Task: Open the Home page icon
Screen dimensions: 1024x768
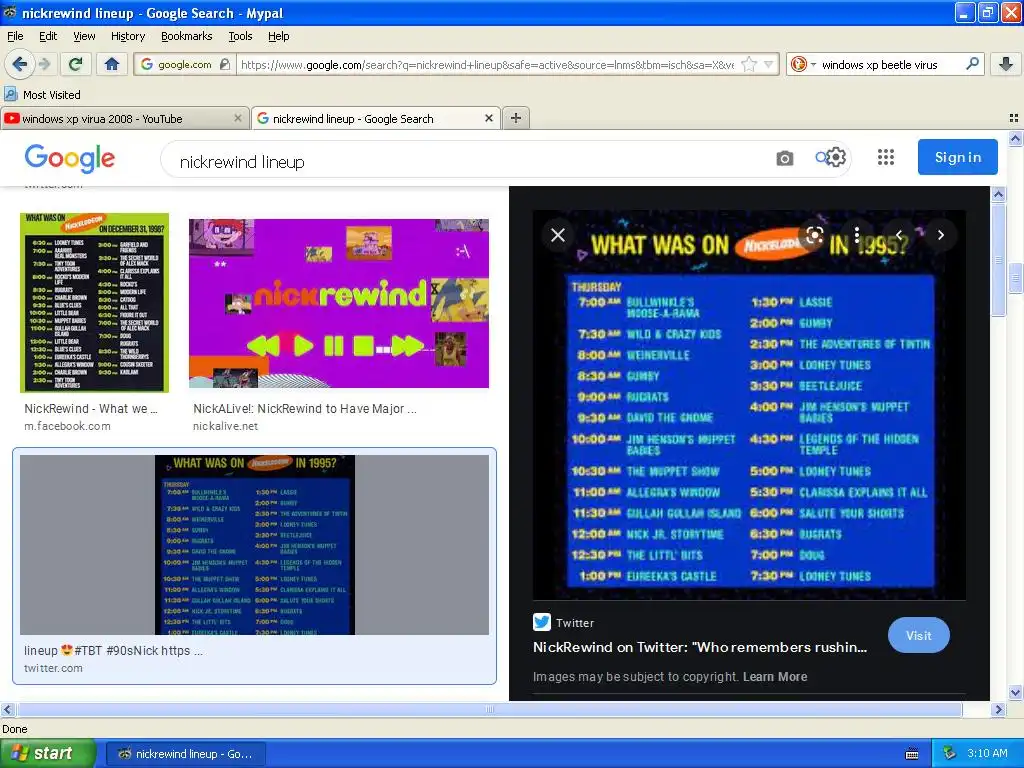Action: 112,64
